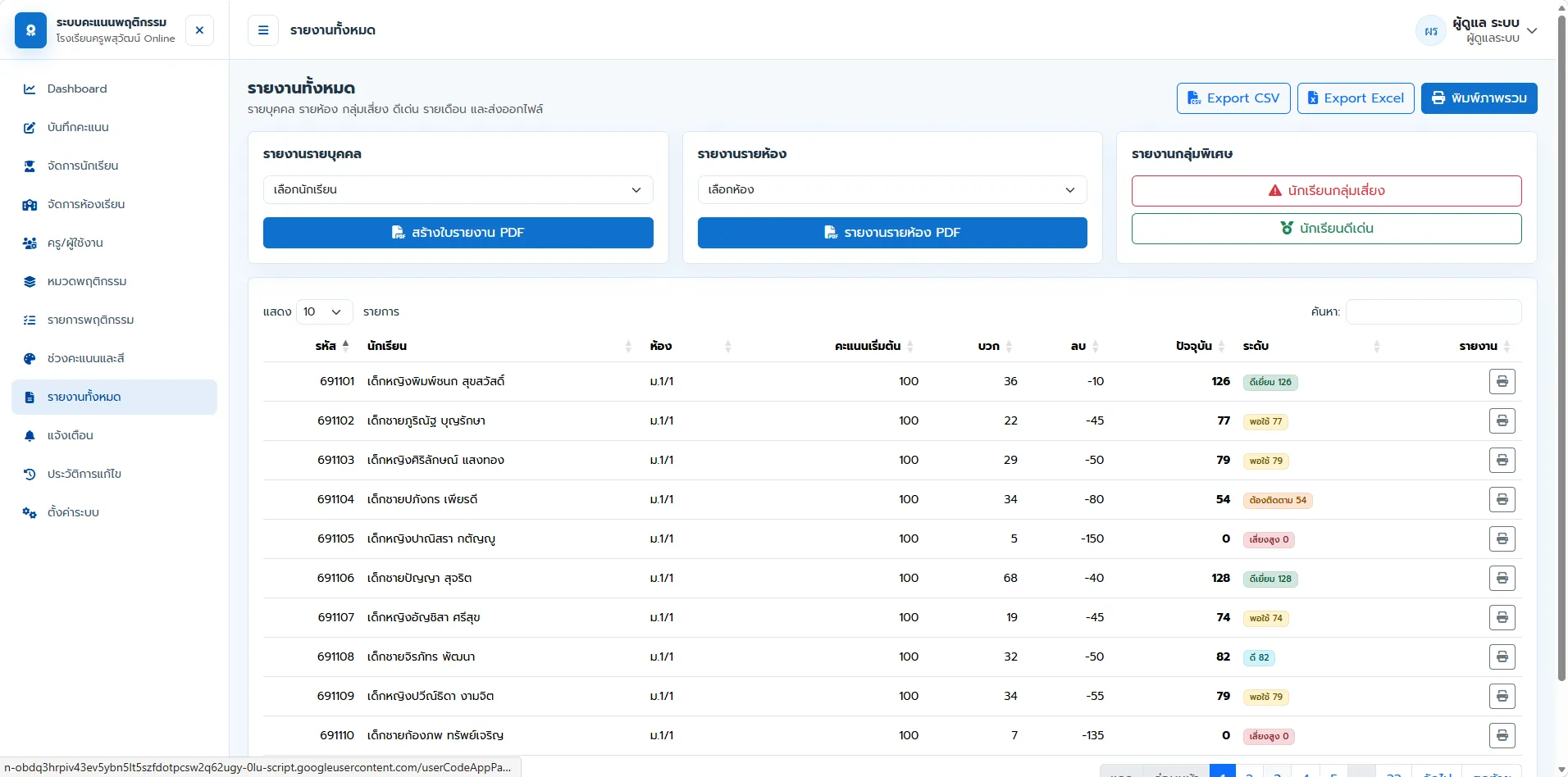This screenshot has width=1568, height=777.
Task: Open จัดการนักเรียน page
Action: [x=114, y=166]
